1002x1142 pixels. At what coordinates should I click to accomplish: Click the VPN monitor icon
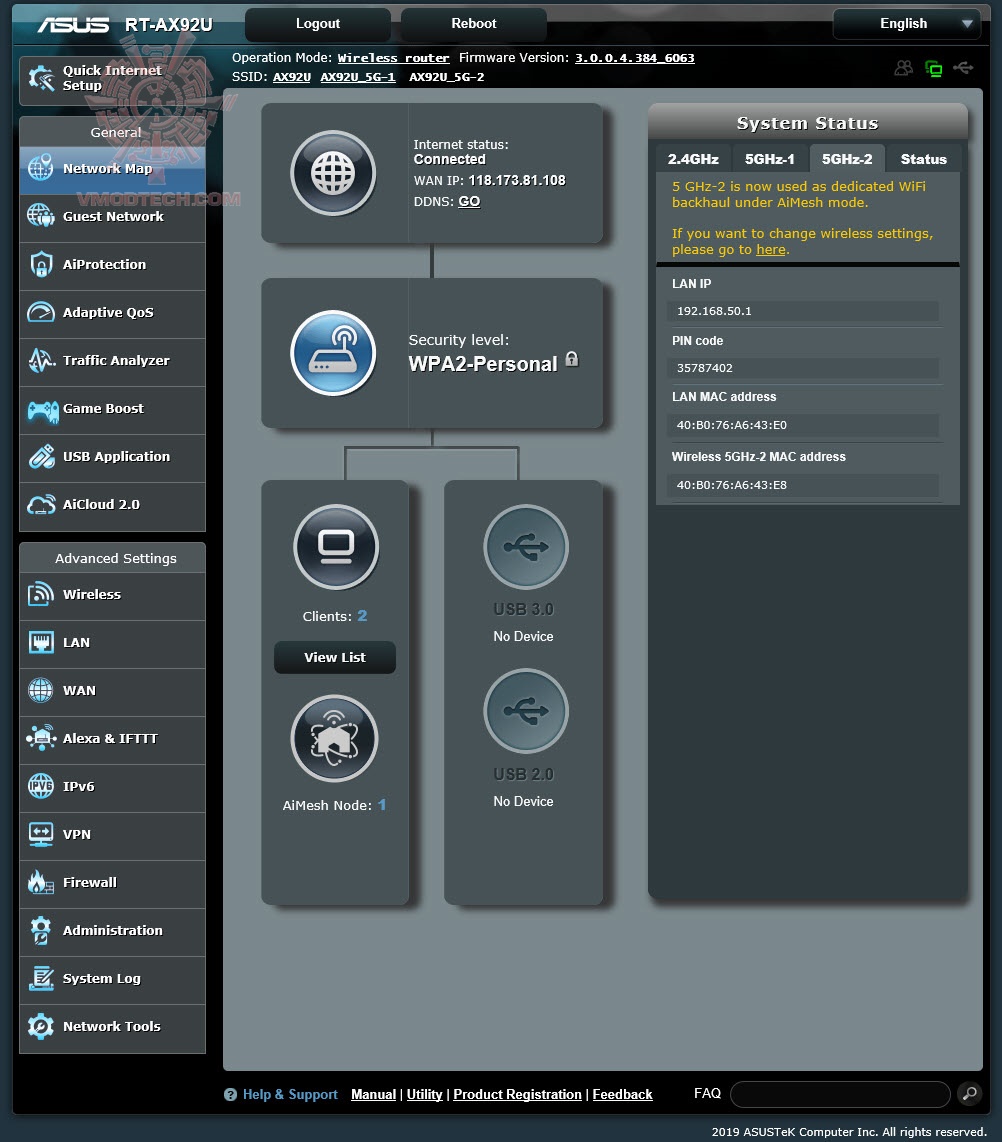pos(41,835)
